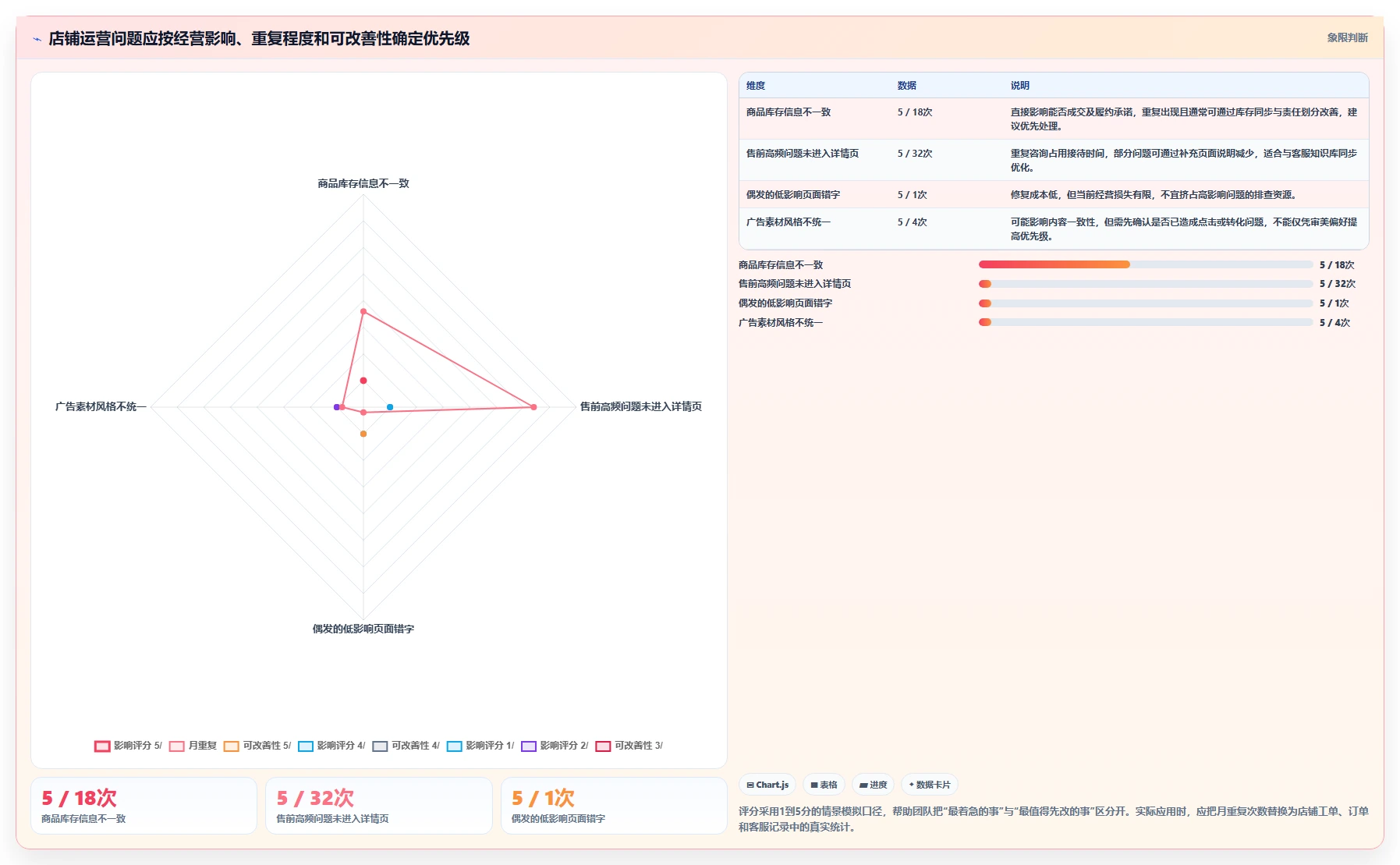Click the 商品库存信息不一致 radar axis label
Image resolution: width=1400 pixels, height=865 pixels.
[363, 183]
